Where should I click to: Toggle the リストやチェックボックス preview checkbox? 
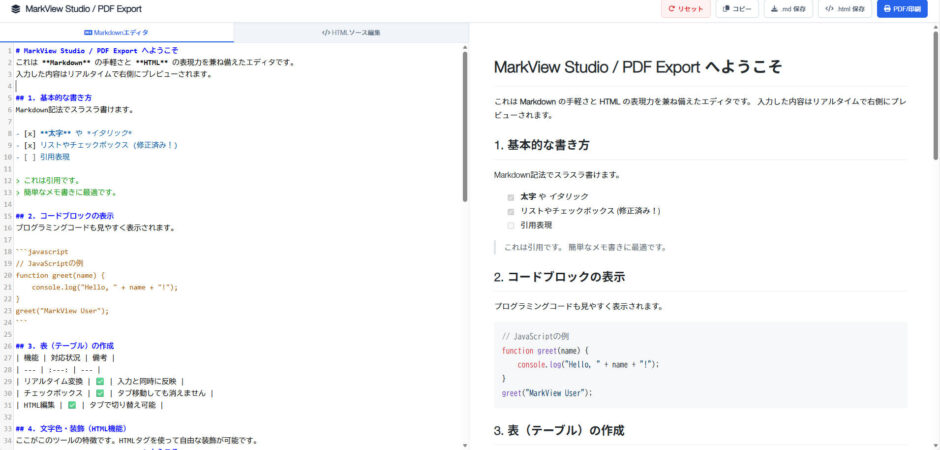coord(511,212)
